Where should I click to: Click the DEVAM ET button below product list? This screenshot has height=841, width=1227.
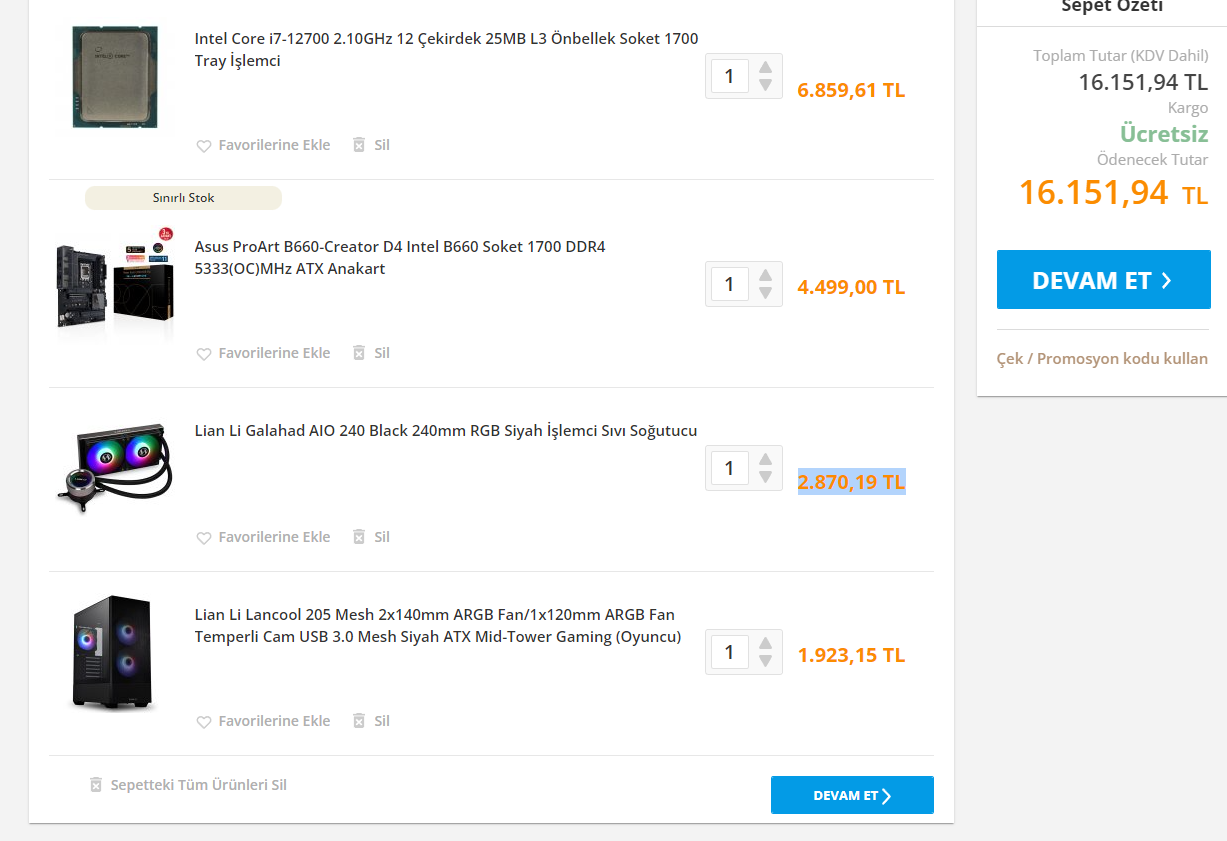[852, 795]
